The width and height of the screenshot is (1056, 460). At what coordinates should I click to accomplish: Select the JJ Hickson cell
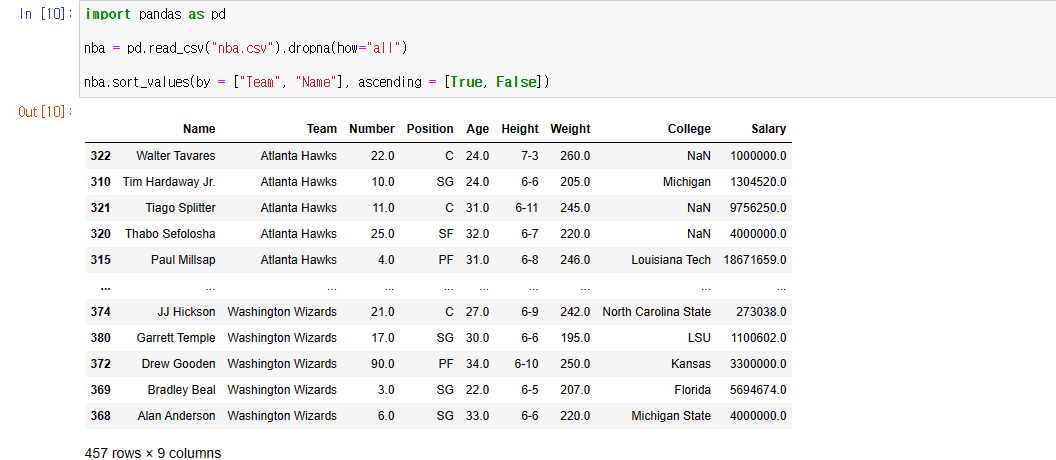[187, 312]
